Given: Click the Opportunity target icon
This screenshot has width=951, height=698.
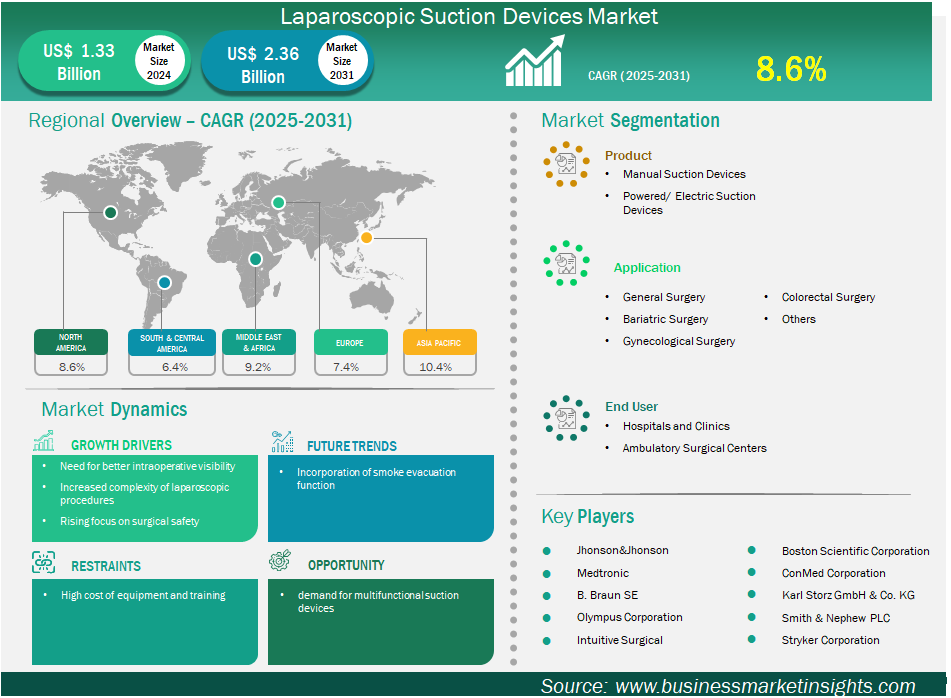Looking at the screenshot, I should pos(281,562).
